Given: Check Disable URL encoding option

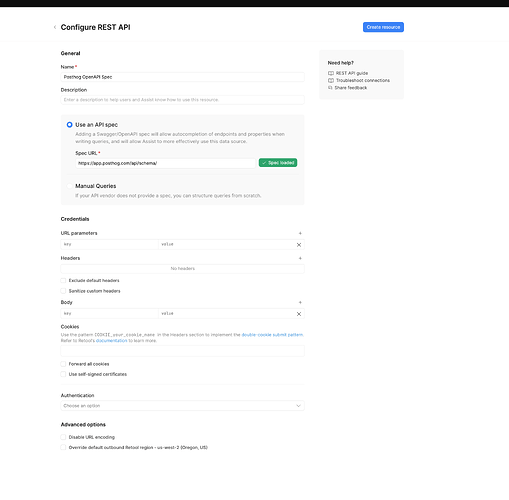Looking at the screenshot, I should [63, 437].
